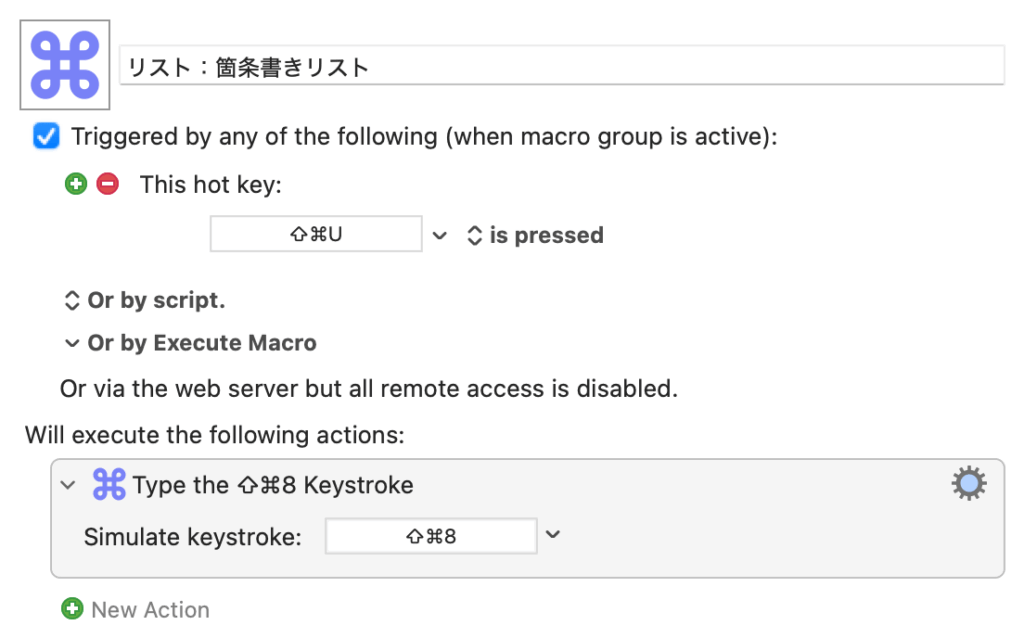Open the 'Or by script.' popup menu
The height and width of the screenshot is (638, 1024).
(x=144, y=300)
